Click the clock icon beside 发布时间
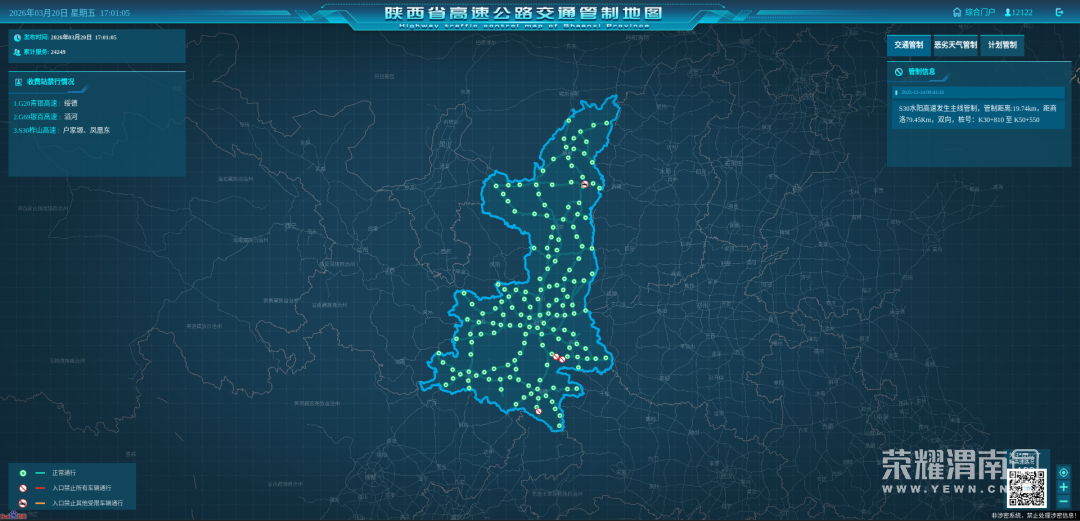The image size is (1080, 521). (x=18, y=37)
